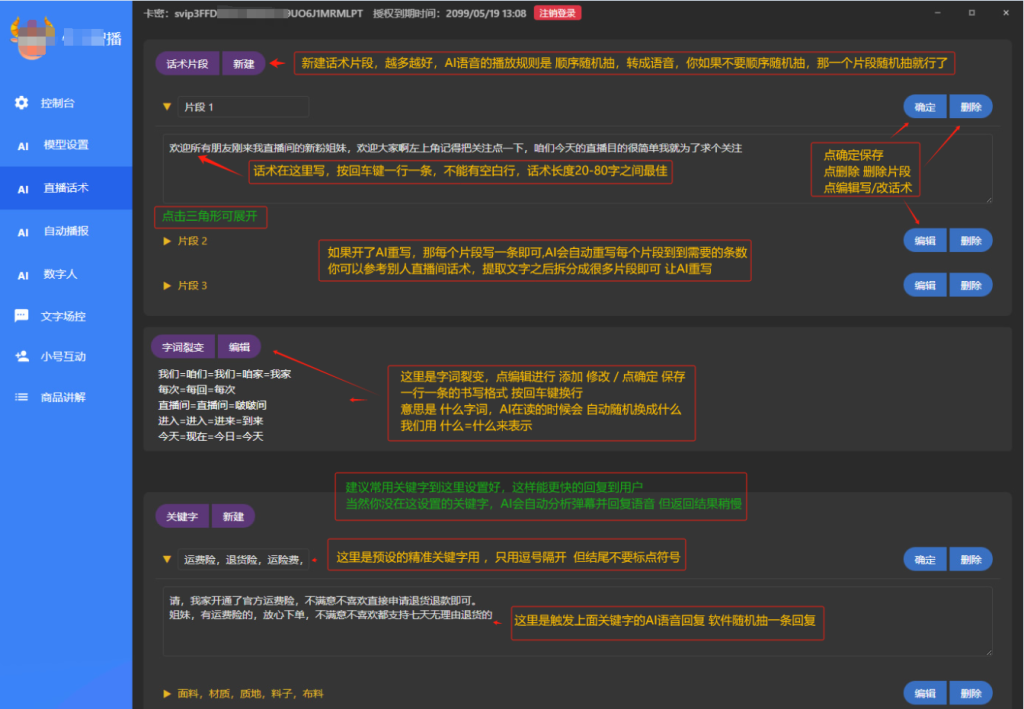
Task: Click 编辑 for 片段 2
Action: [x=925, y=241]
